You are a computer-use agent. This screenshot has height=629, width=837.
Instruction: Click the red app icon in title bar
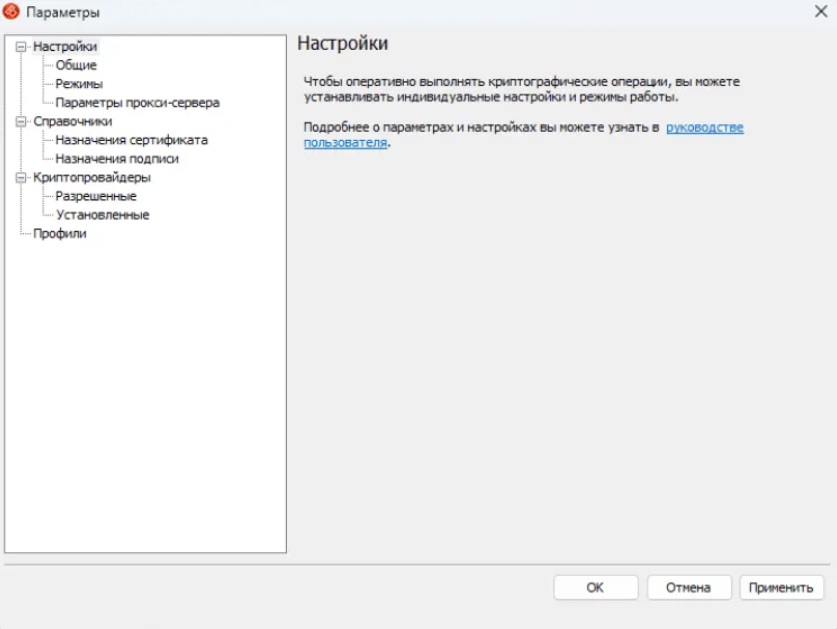pyautogui.click(x=13, y=13)
